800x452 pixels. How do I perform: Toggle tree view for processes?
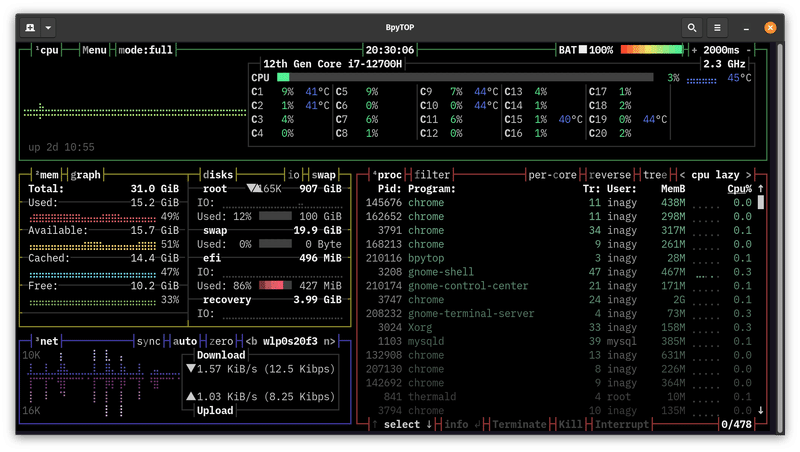(656, 174)
